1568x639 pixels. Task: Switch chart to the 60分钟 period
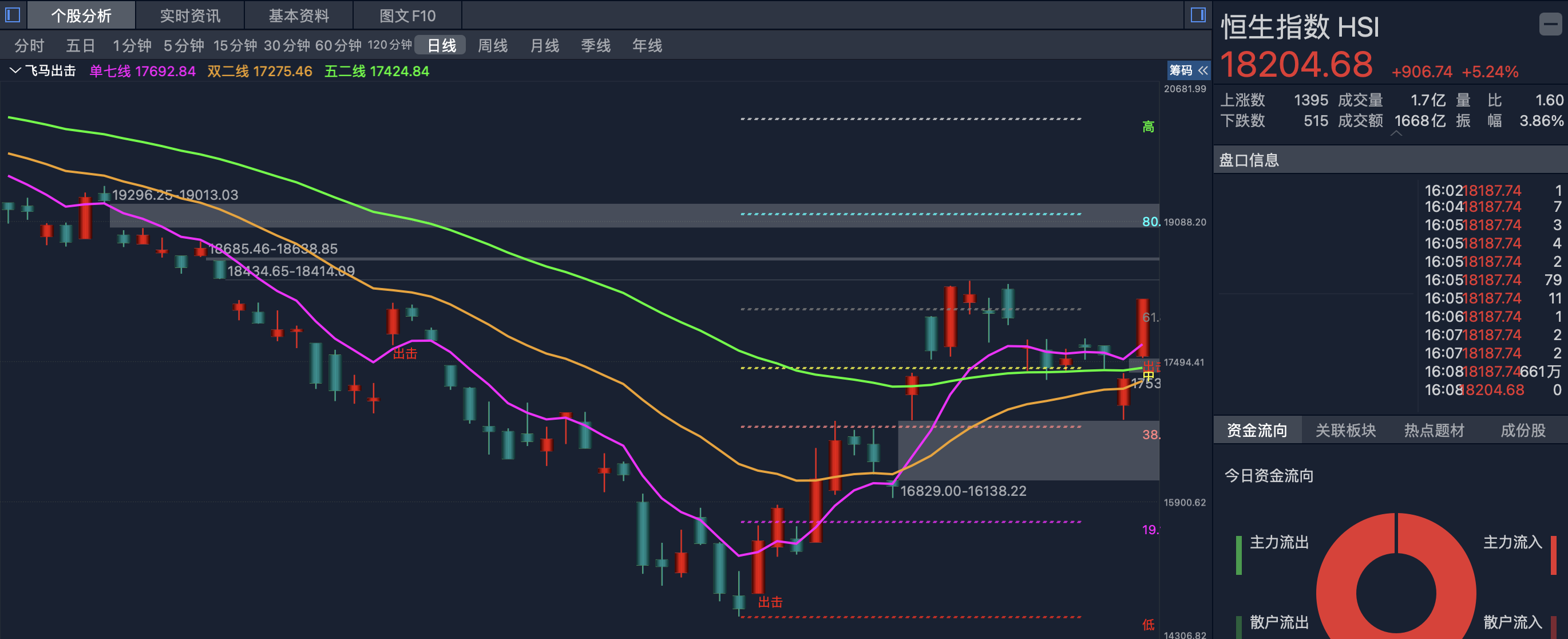338,46
